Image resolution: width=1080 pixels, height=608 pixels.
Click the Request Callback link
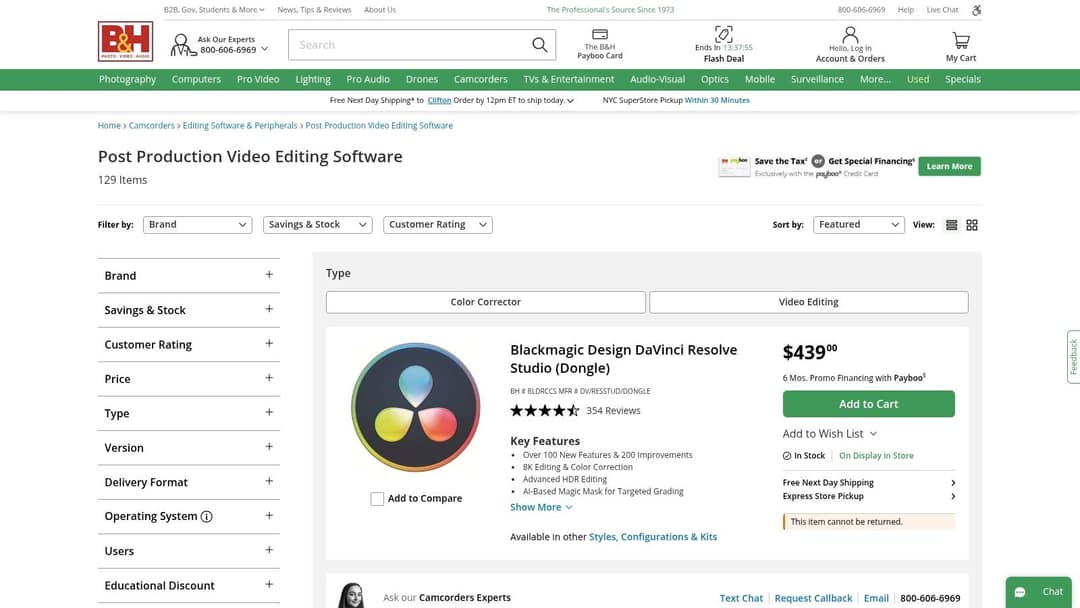813,598
